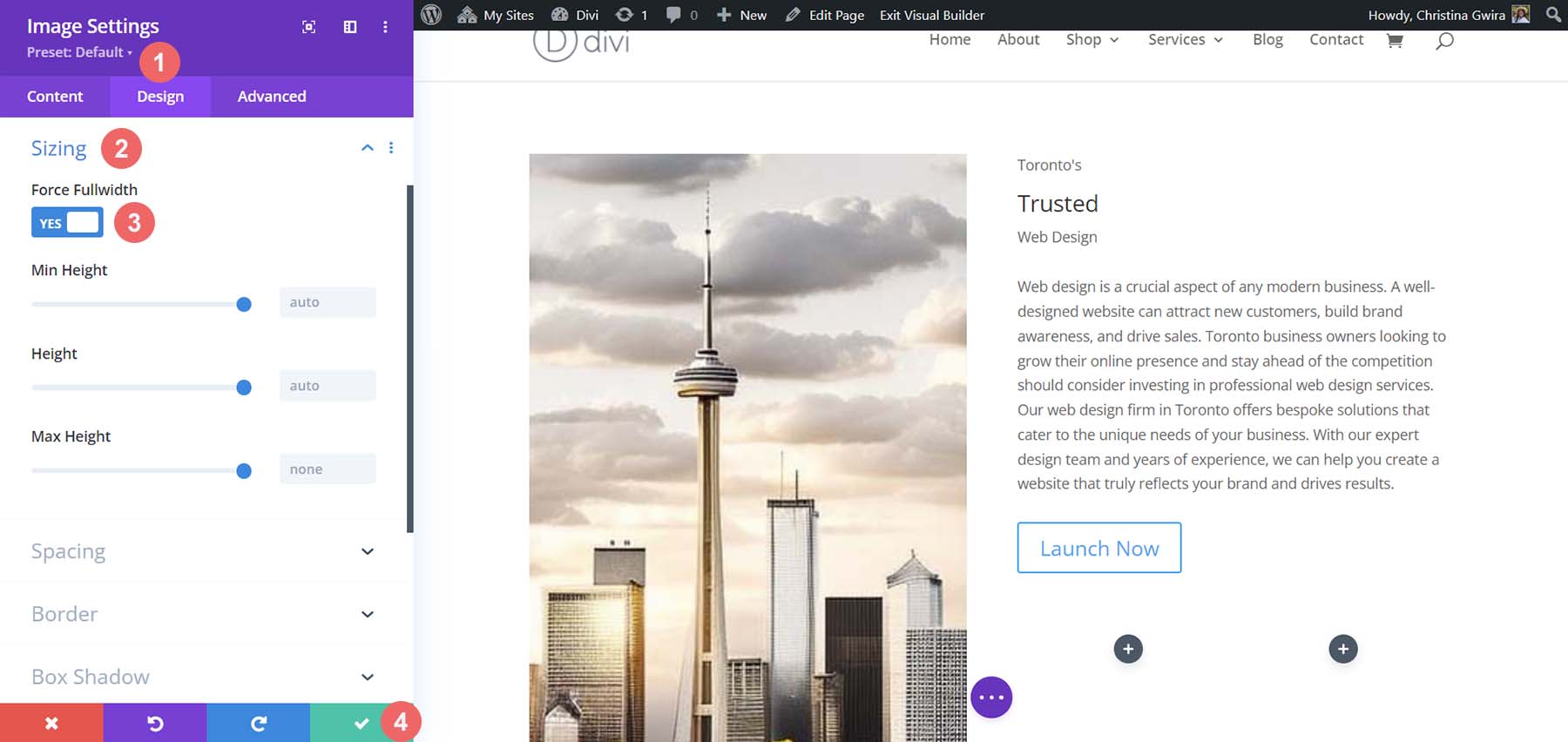Click Christina Gwira's avatar picture
1568x742 pixels.
(x=1521, y=15)
